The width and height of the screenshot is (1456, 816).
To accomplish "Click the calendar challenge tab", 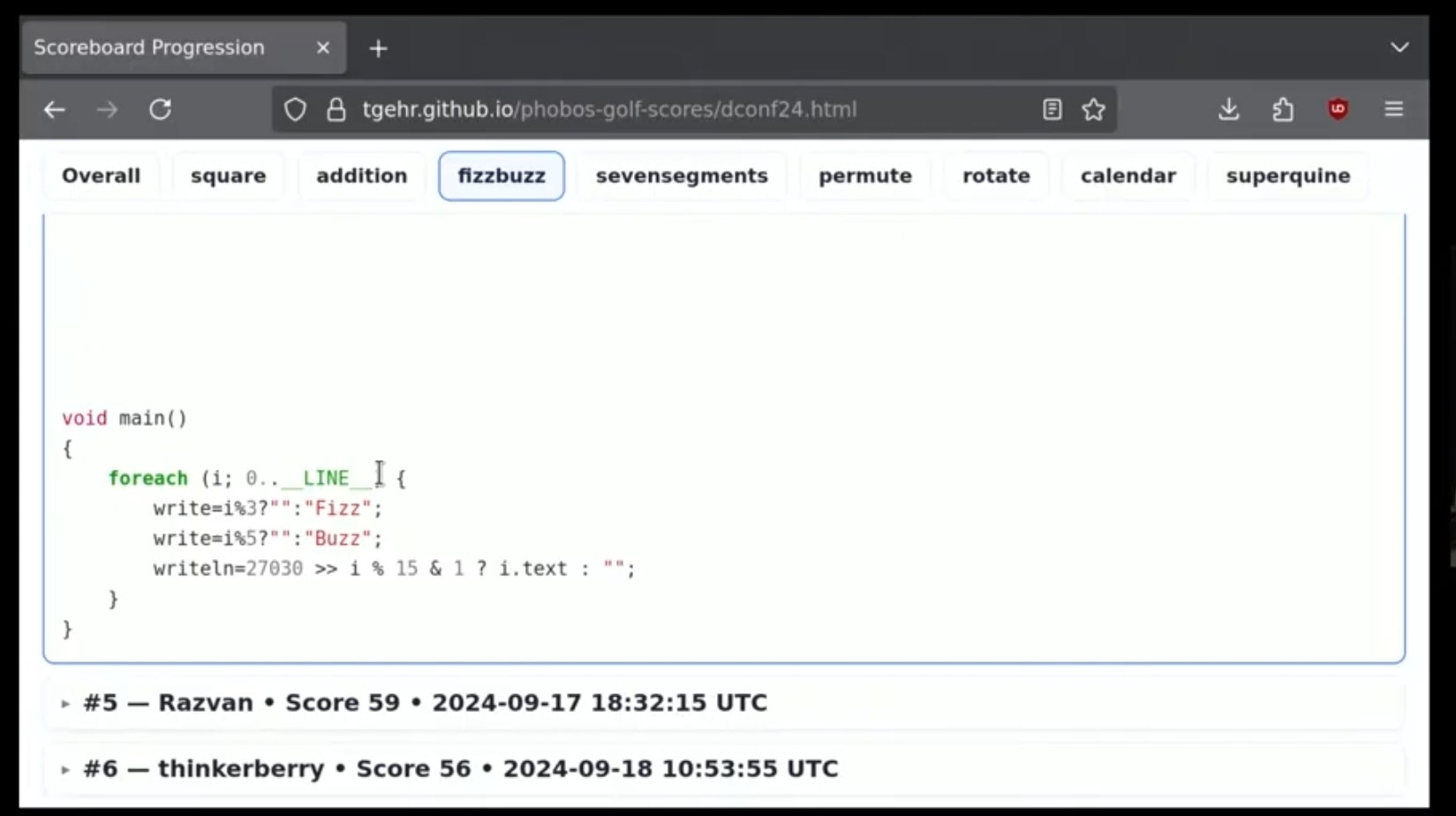I will [1128, 176].
